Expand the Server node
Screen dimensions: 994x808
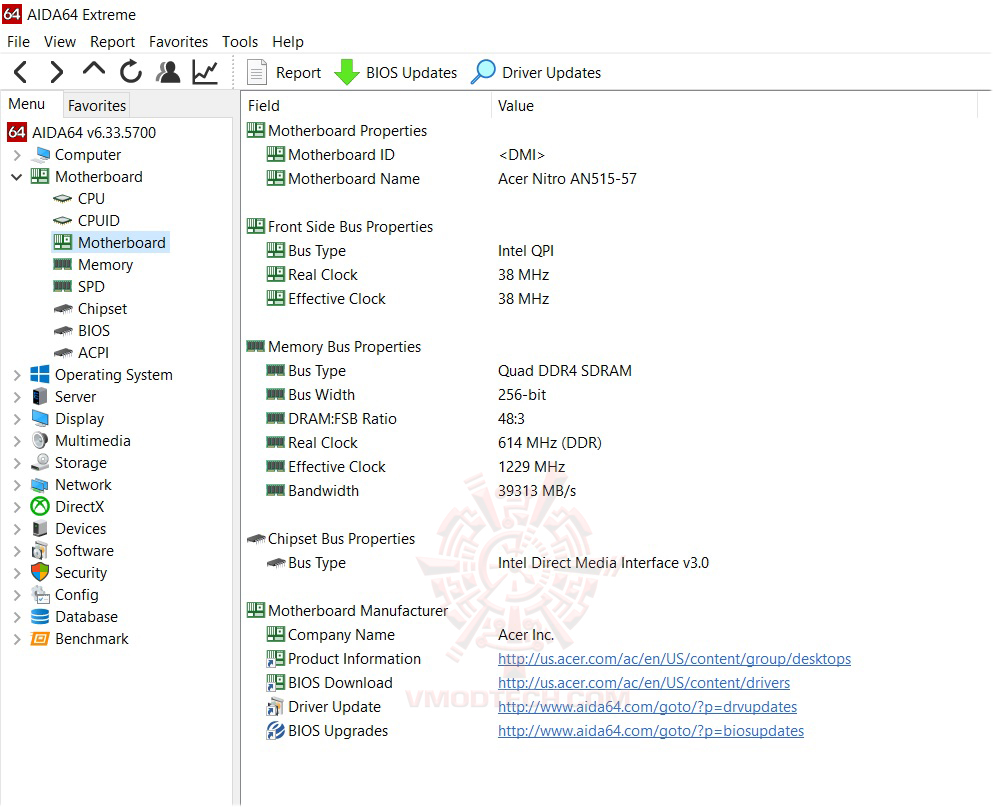17,397
